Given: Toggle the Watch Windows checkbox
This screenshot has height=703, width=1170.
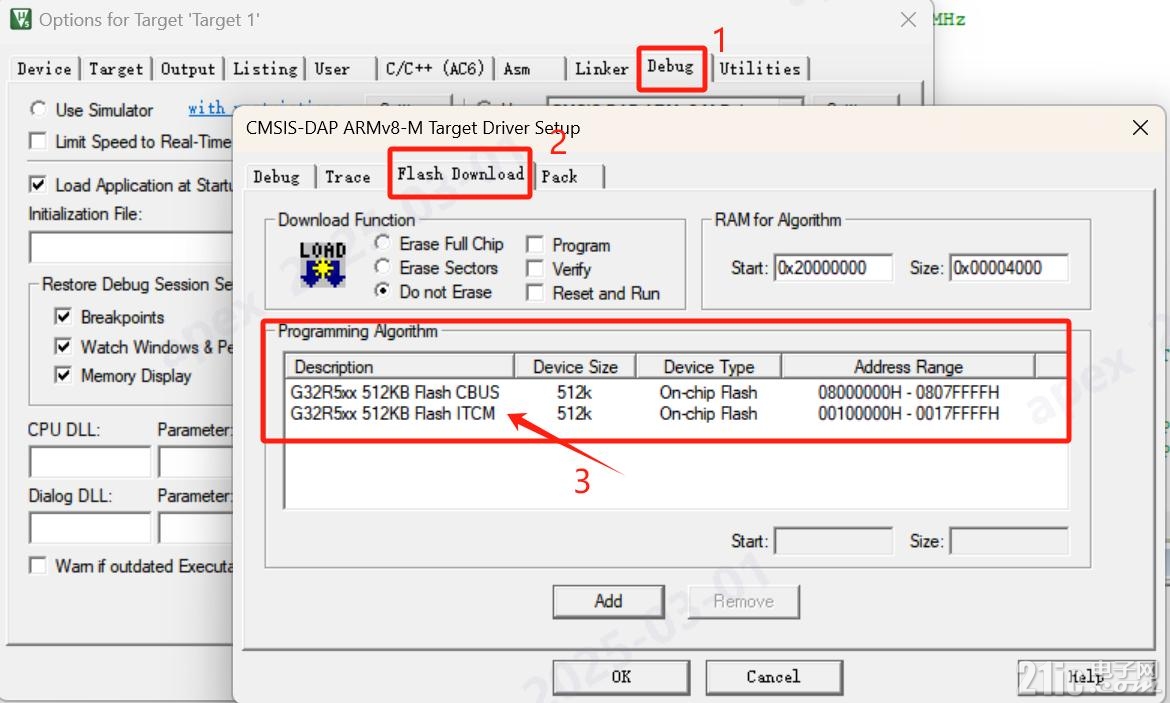Looking at the screenshot, I should (x=63, y=347).
